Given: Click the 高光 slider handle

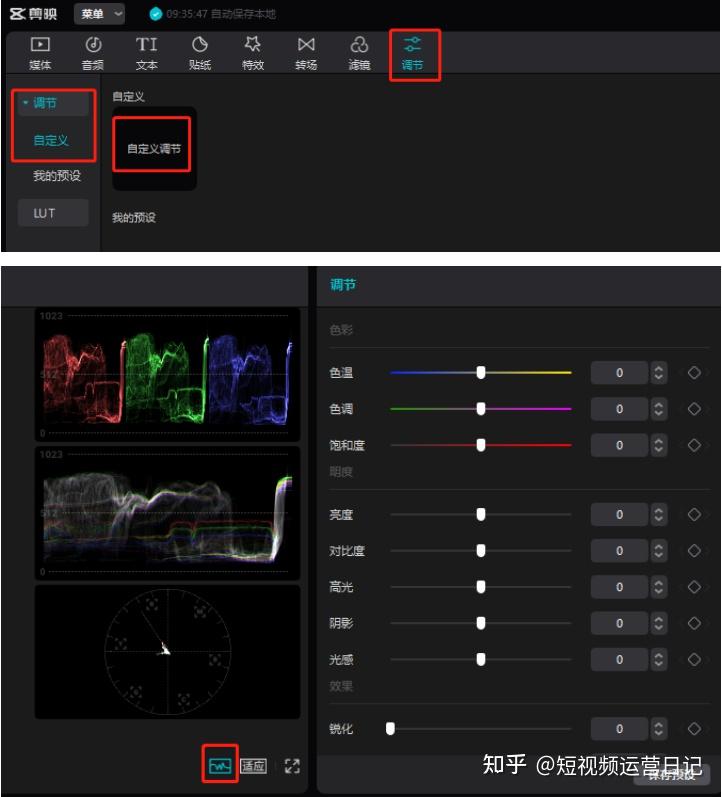Looking at the screenshot, I should (481, 587).
